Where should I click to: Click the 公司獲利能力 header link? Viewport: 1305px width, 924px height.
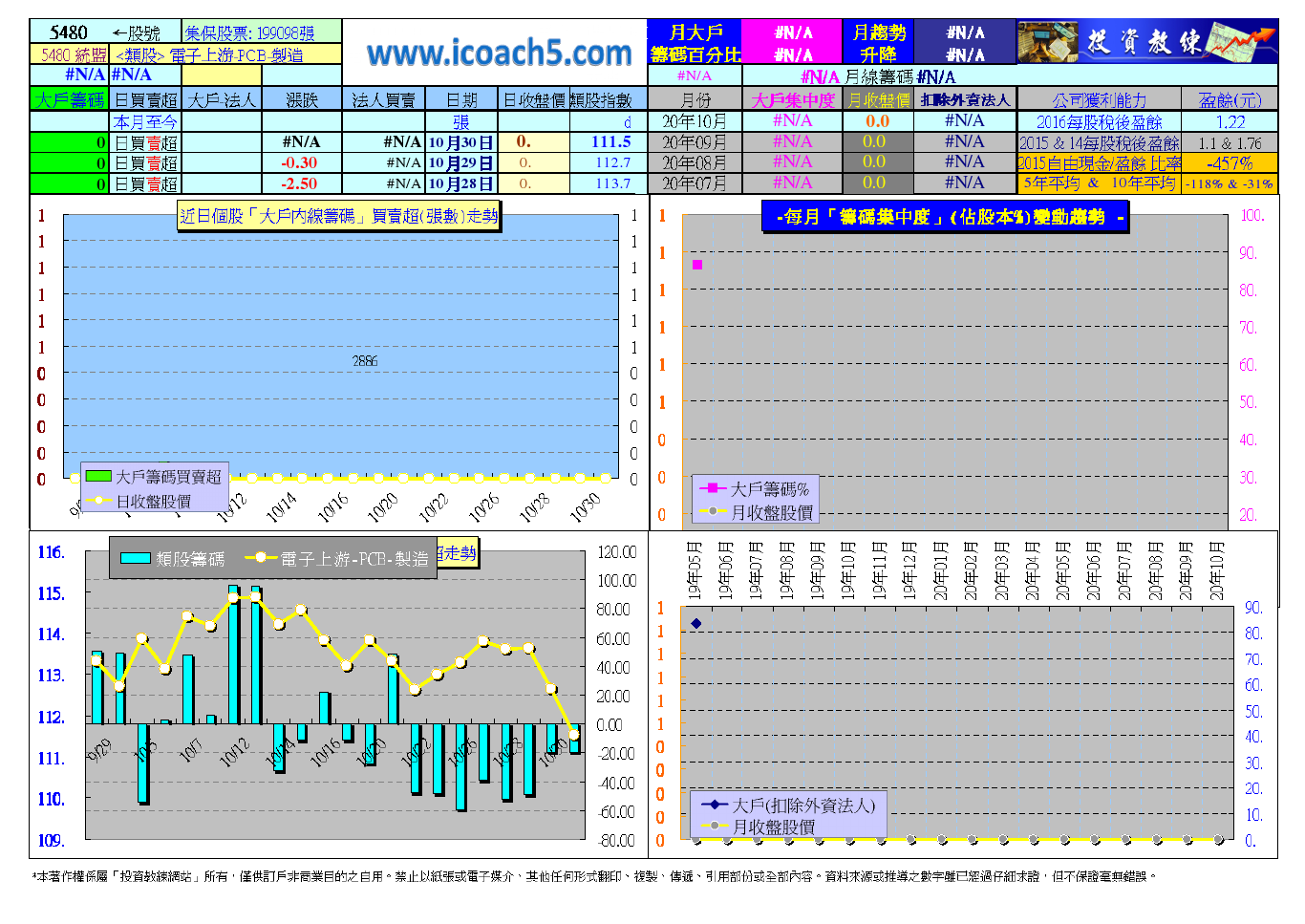tap(1099, 99)
